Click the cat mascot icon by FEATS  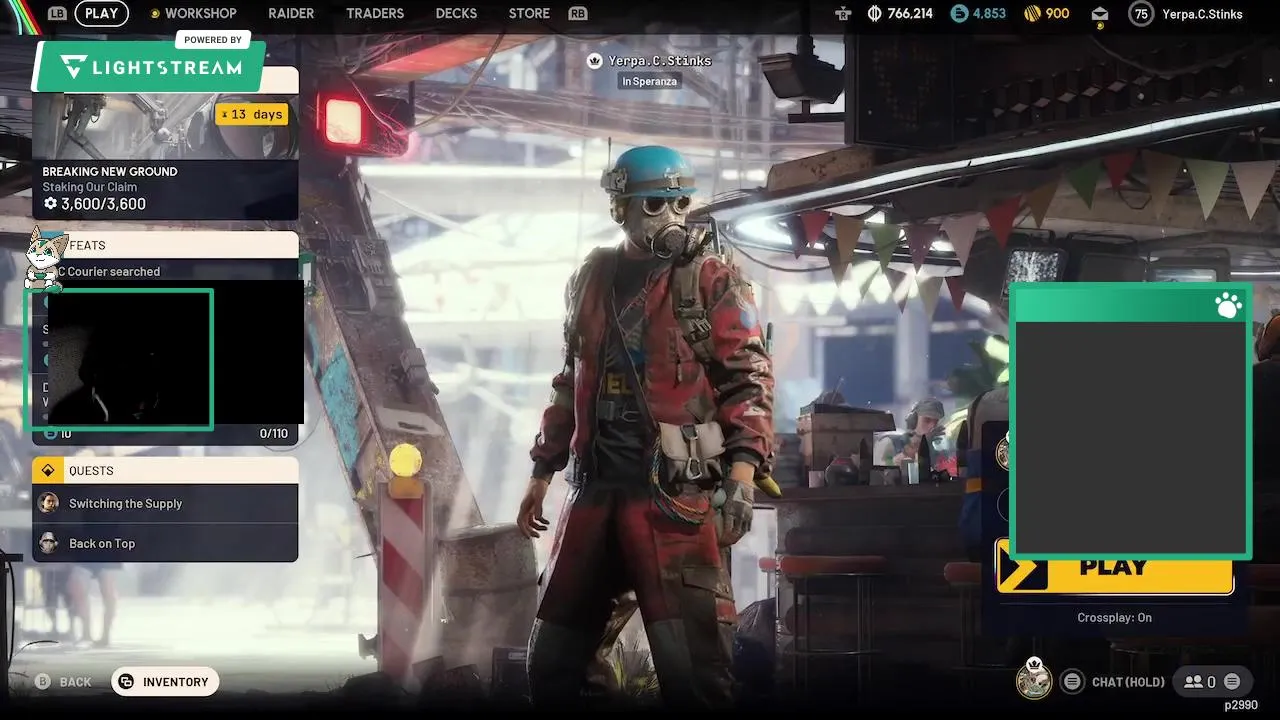click(x=44, y=257)
